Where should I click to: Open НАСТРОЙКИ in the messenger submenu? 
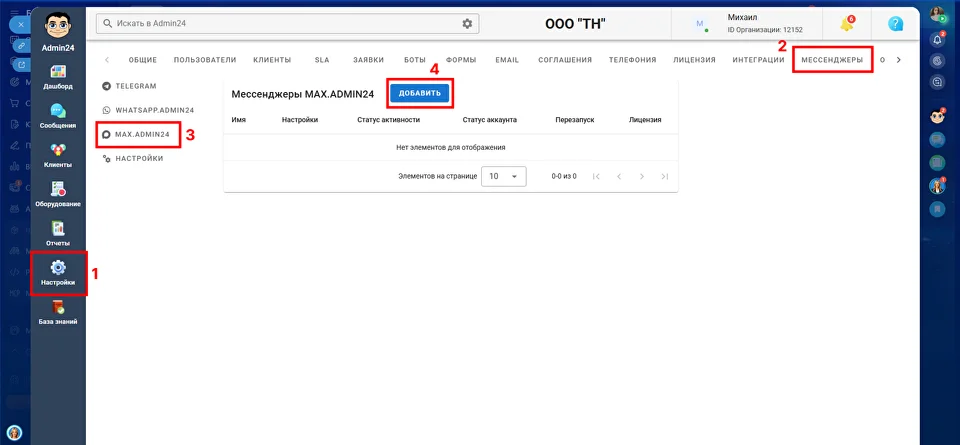coord(139,159)
